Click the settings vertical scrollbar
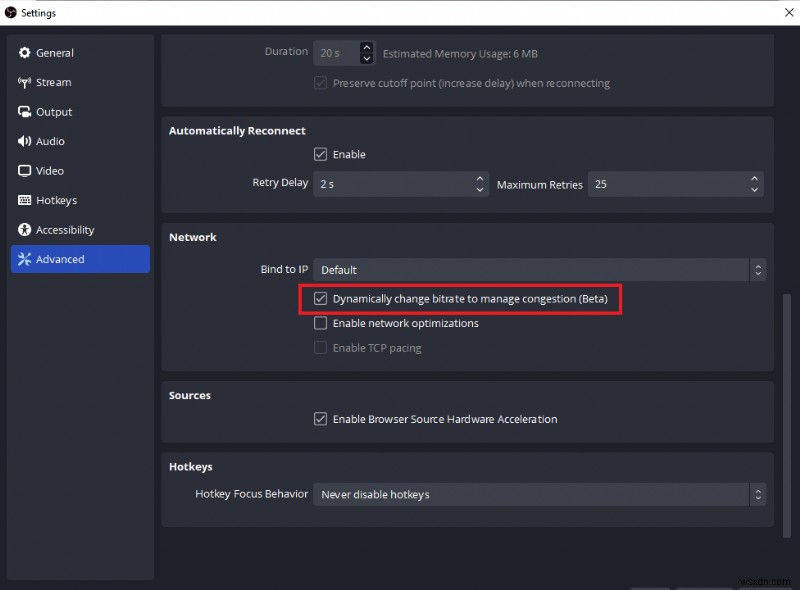Viewport: 800px width, 590px height. coord(787,415)
